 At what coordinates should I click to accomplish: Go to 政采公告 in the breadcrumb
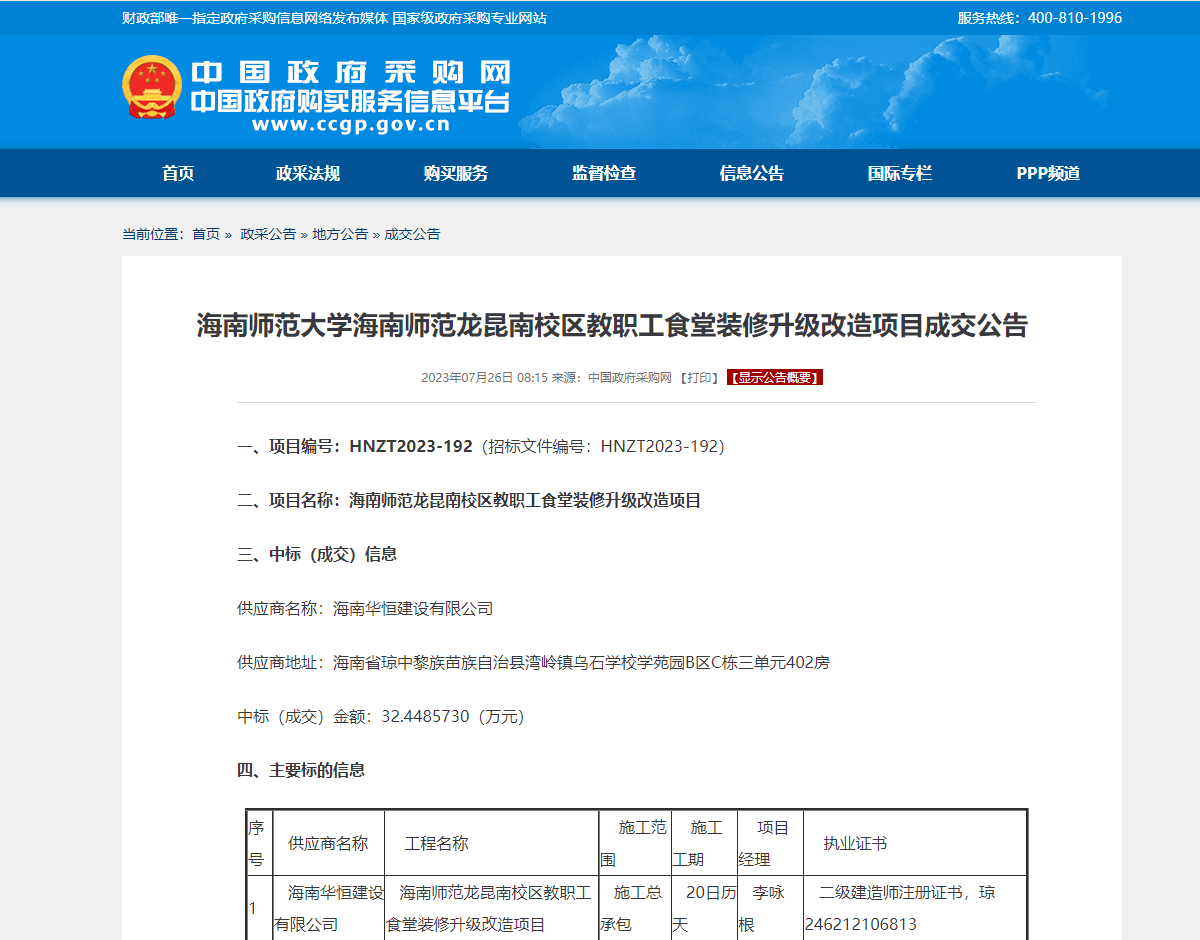[268, 234]
